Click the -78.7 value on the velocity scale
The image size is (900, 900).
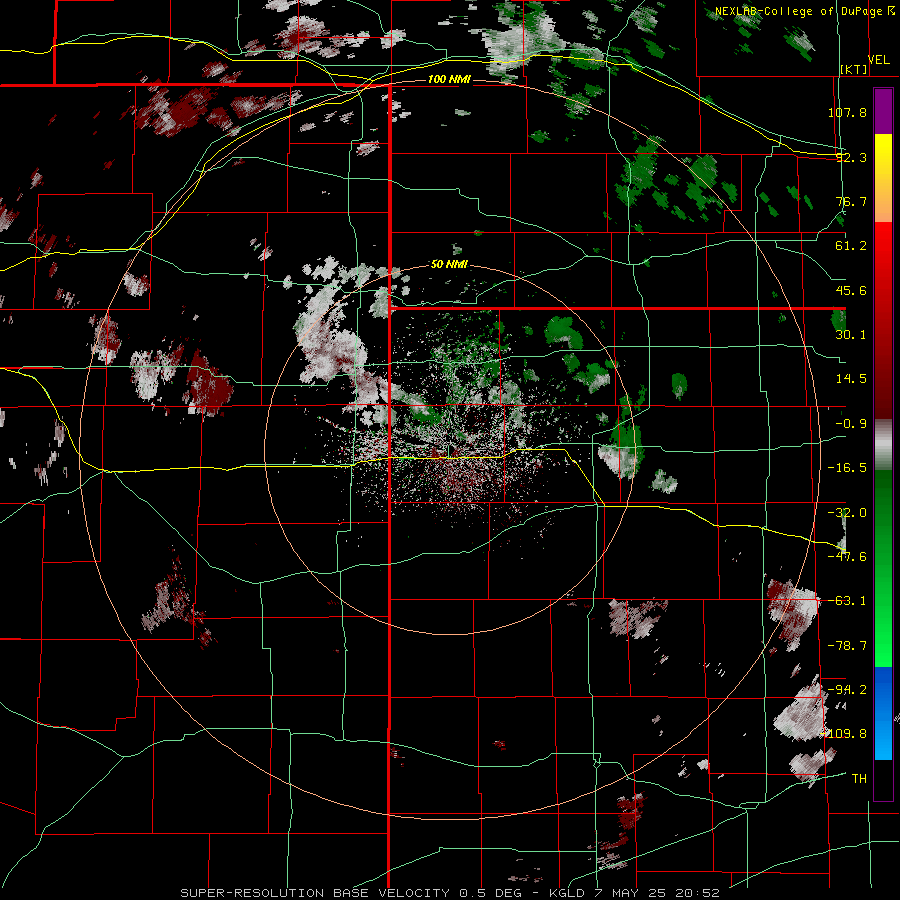tap(847, 646)
